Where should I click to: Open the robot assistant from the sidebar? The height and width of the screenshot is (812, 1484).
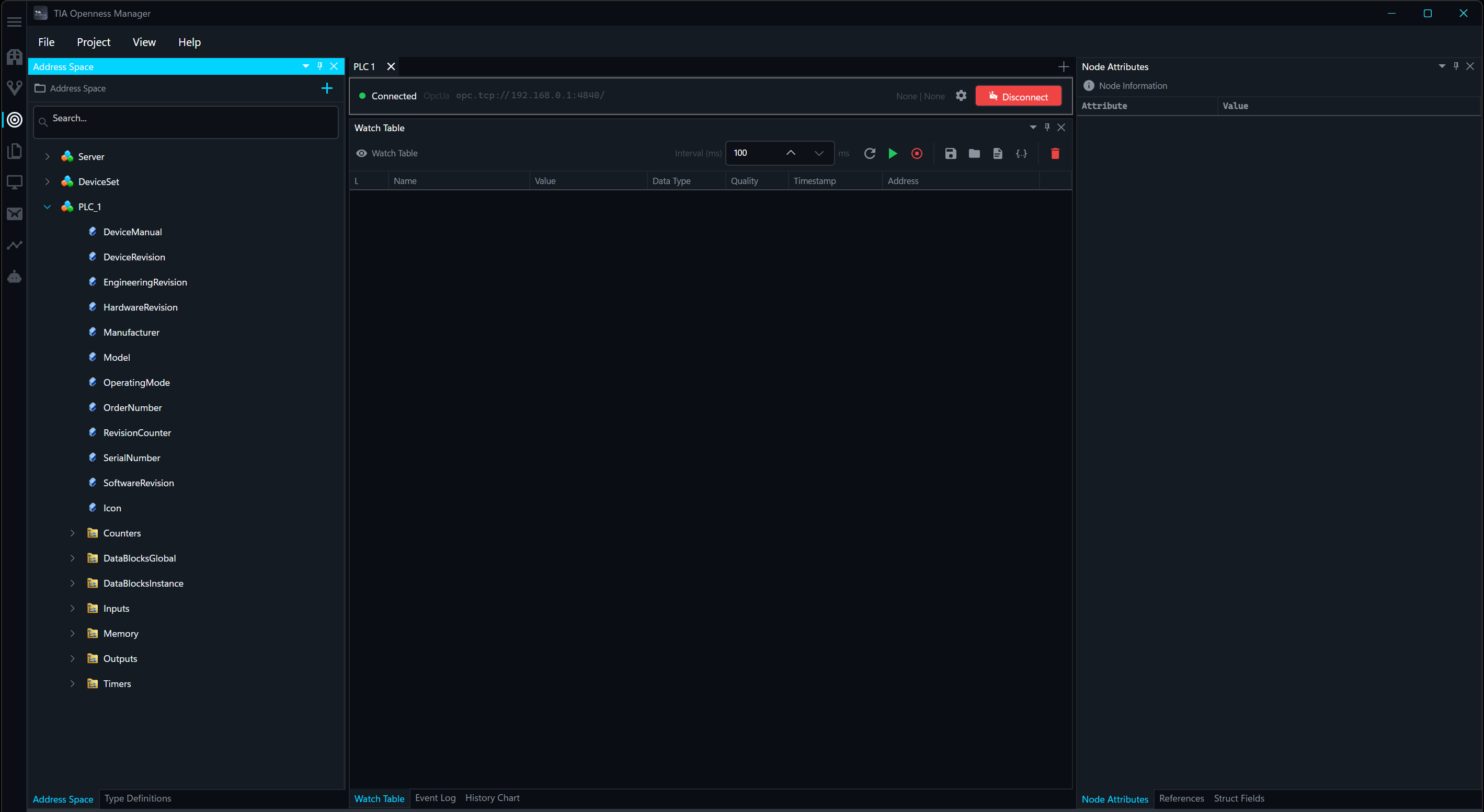click(x=14, y=277)
